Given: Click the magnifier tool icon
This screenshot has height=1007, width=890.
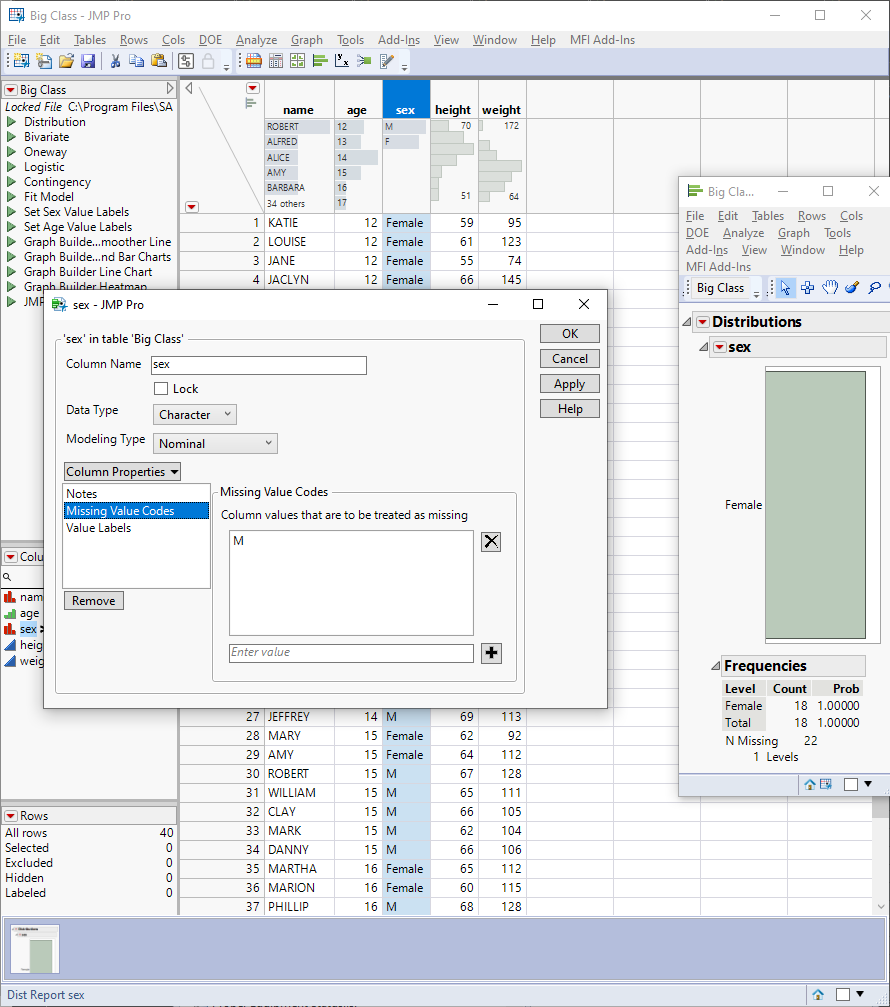Looking at the screenshot, I should tap(874, 288).
